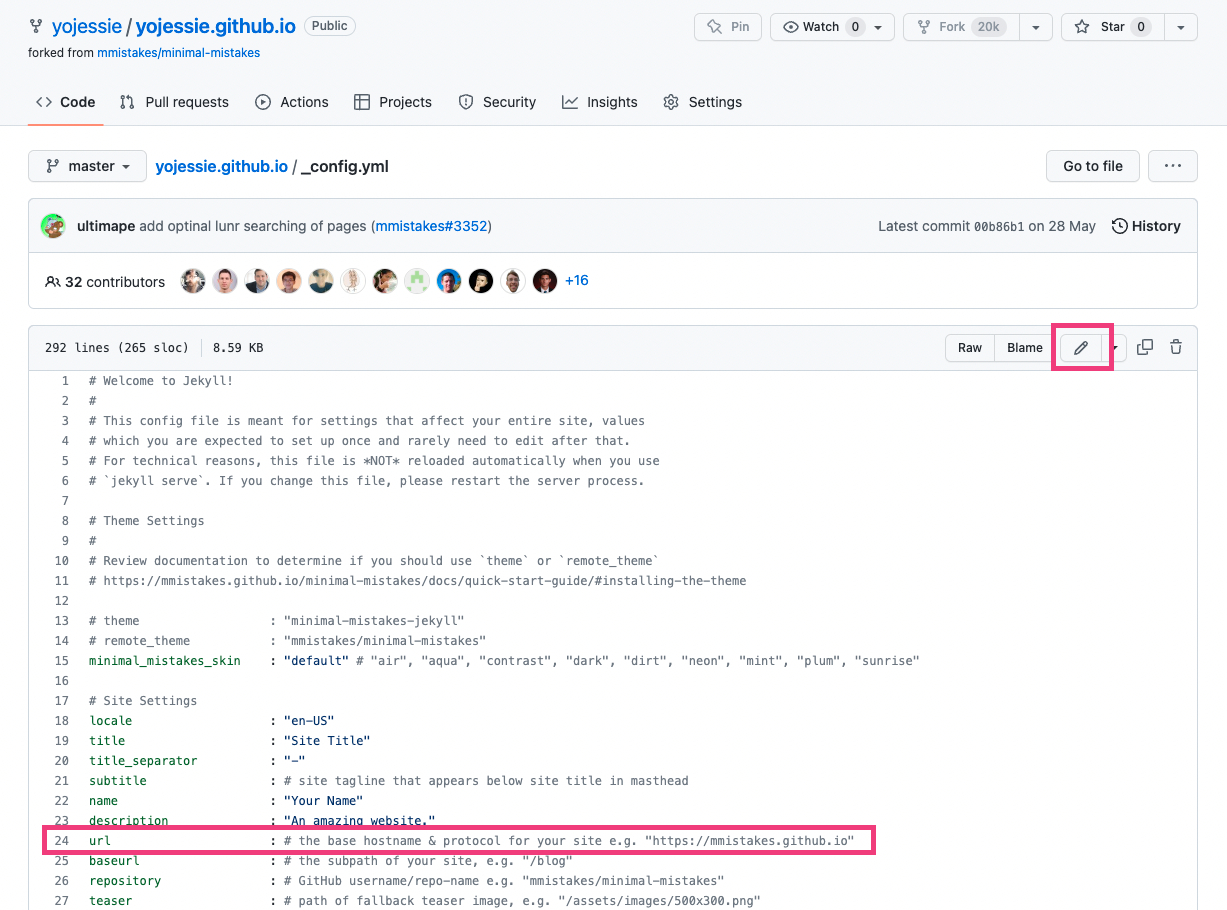Screen dimensions: 1227x910
Task: Click the Public visibility badge
Action: point(329,26)
